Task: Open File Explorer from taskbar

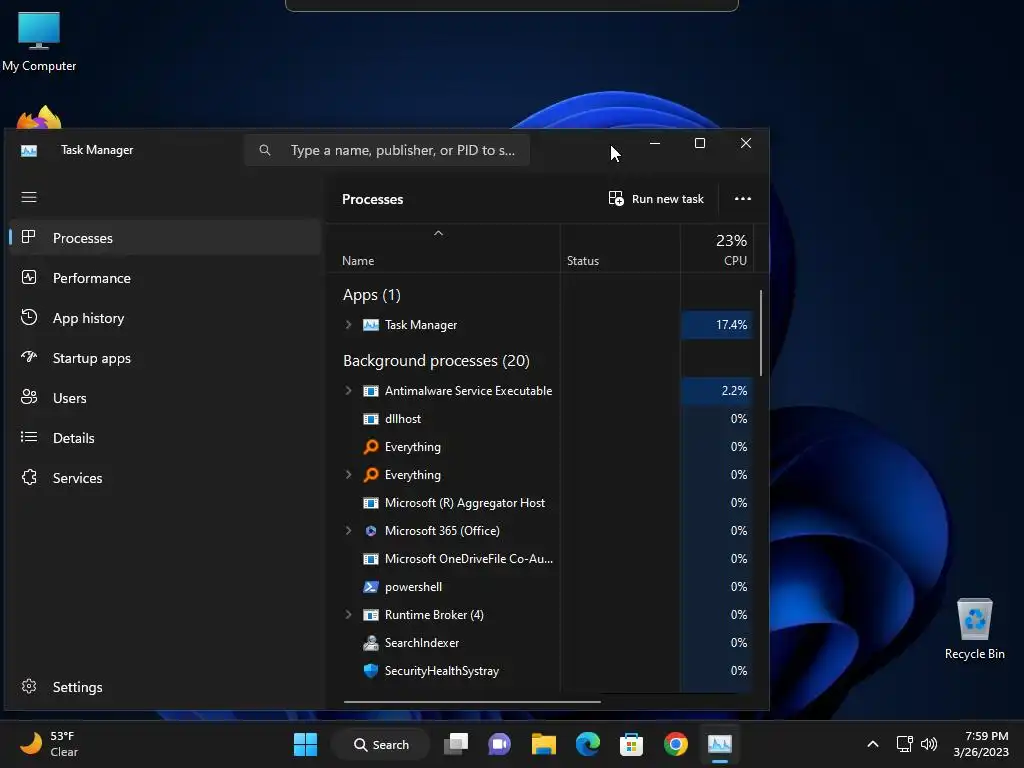Action: tap(543, 744)
